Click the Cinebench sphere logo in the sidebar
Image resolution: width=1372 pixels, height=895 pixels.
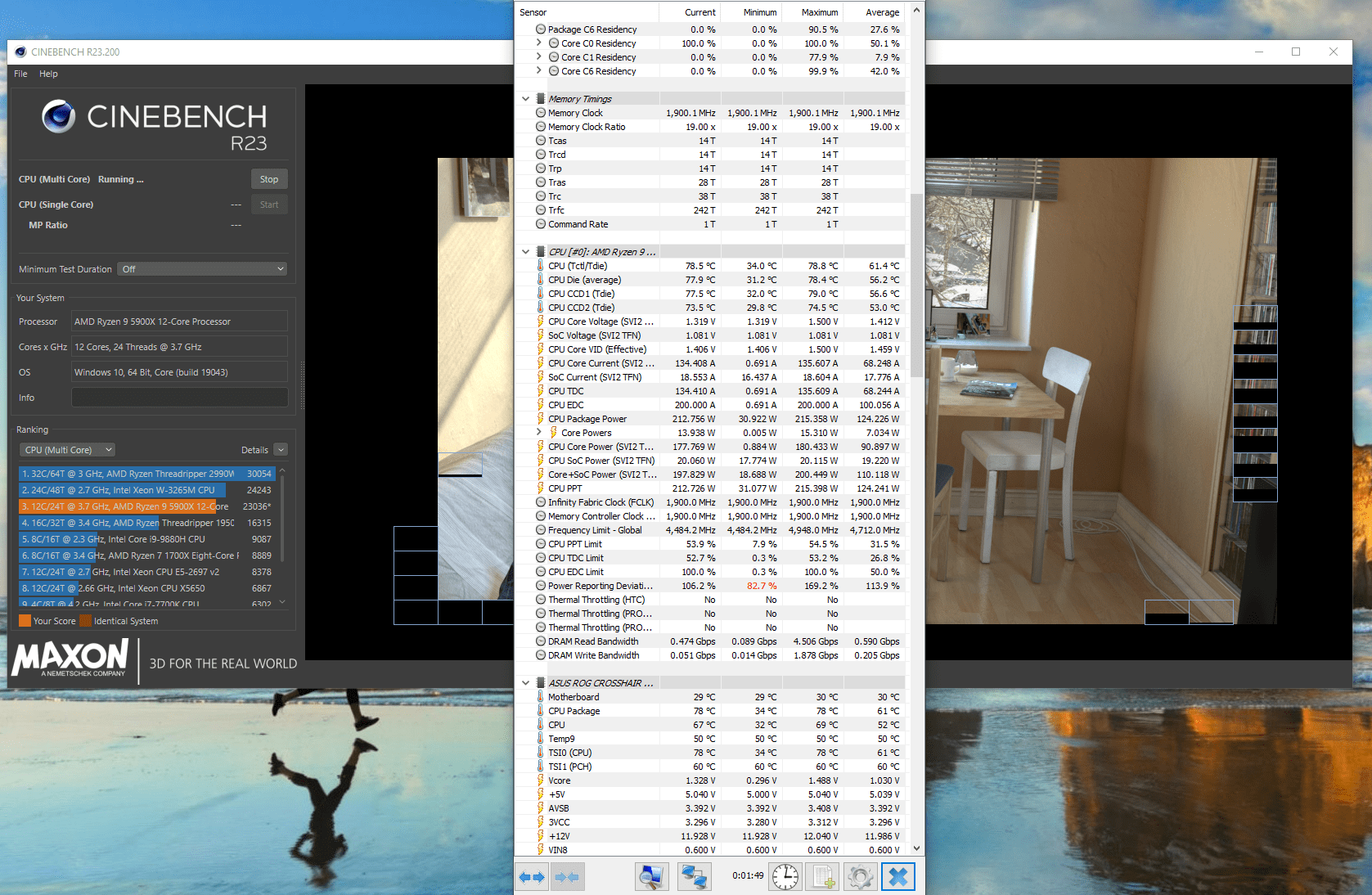click(59, 116)
